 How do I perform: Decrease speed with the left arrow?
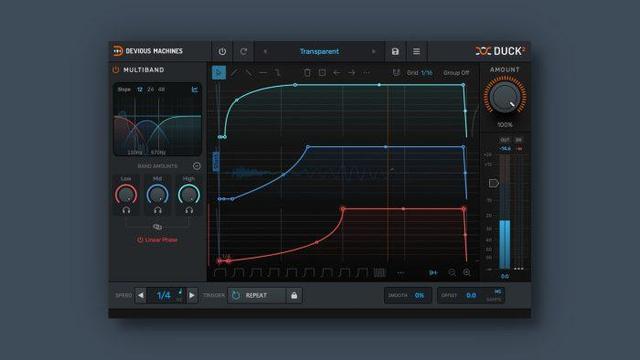coord(141,295)
